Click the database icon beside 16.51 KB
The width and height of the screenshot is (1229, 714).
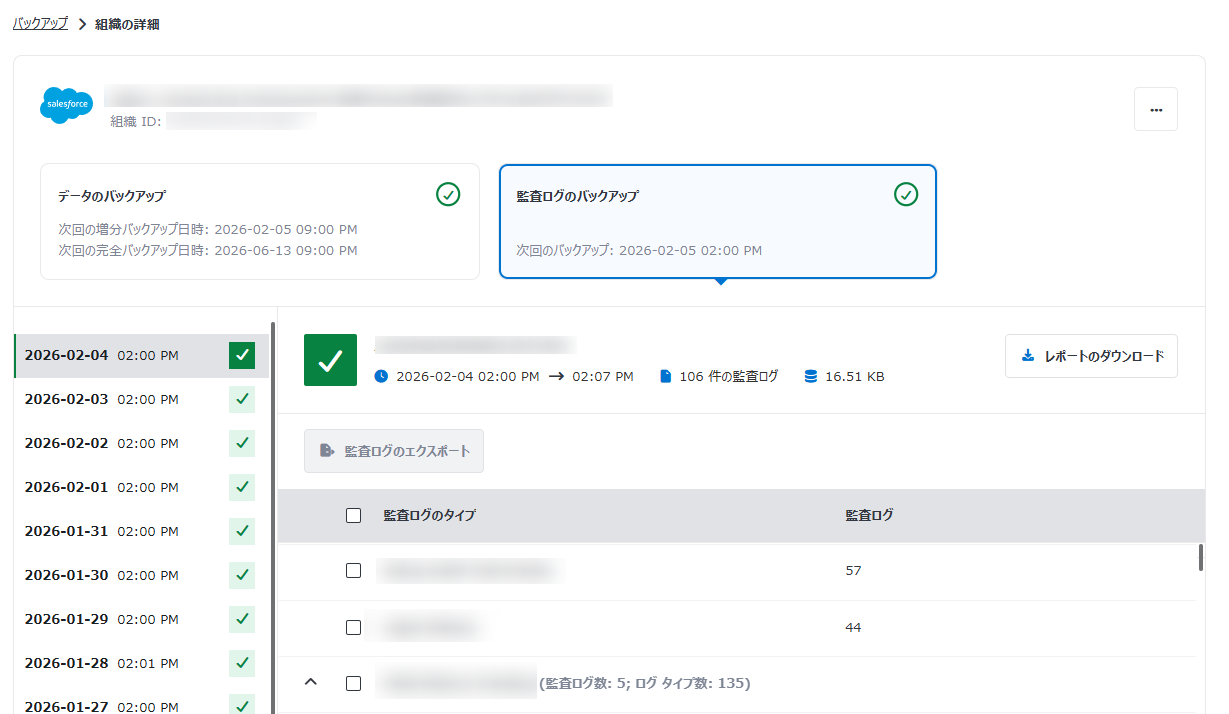coord(810,377)
